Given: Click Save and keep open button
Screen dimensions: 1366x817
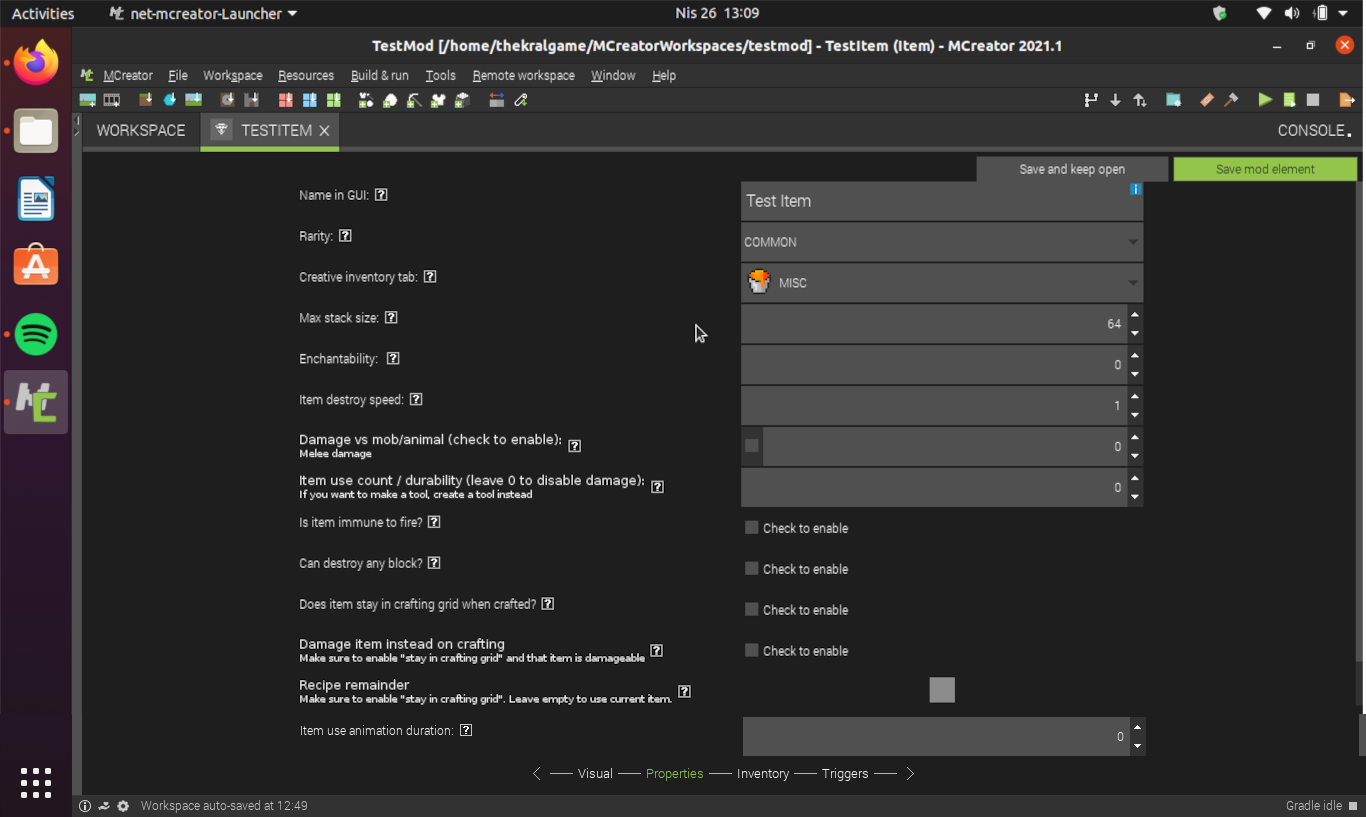Looking at the screenshot, I should [1072, 169].
